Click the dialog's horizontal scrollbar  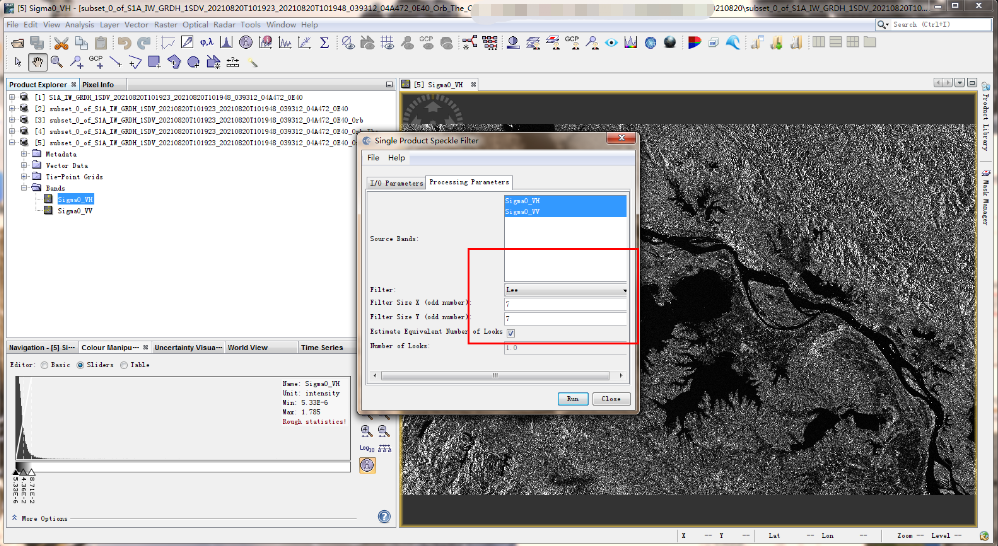click(x=495, y=375)
